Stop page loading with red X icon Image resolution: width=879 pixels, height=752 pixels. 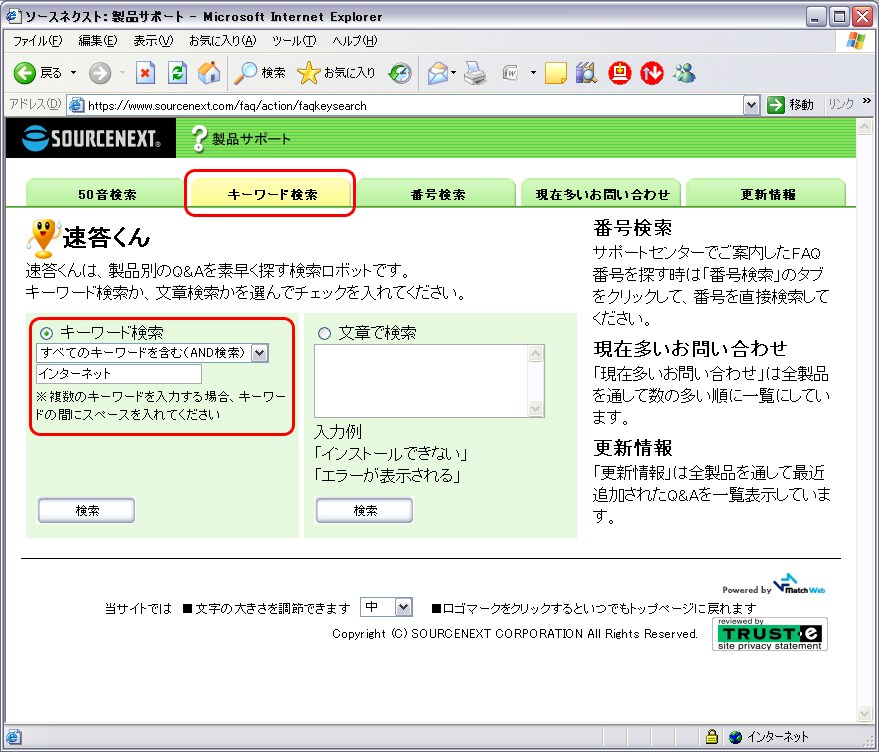[x=145, y=73]
